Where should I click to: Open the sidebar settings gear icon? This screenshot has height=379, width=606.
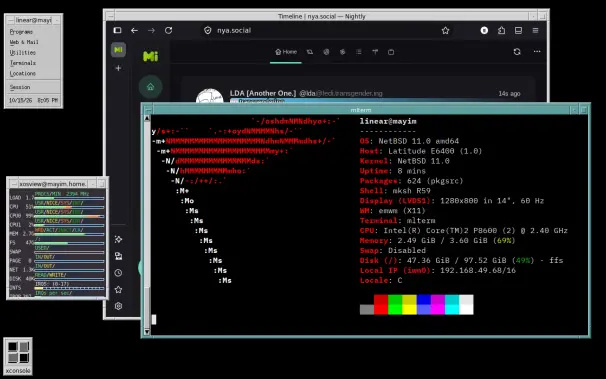coord(118,306)
